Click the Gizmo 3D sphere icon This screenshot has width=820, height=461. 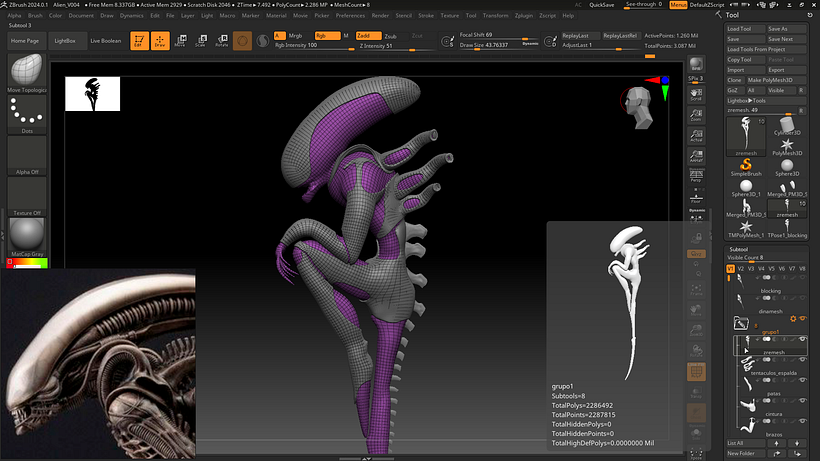tap(242, 40)
